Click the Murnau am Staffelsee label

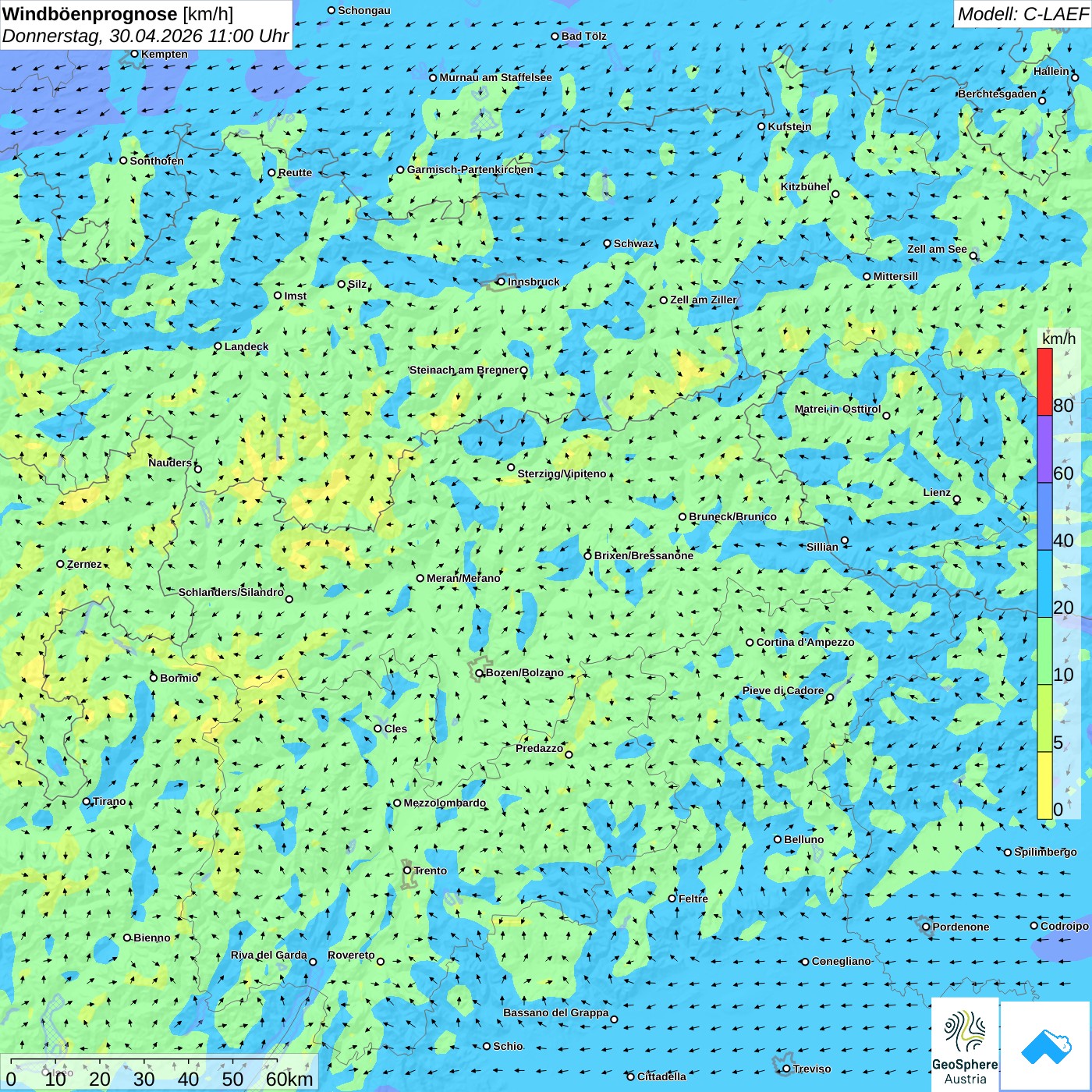point(495,77)
